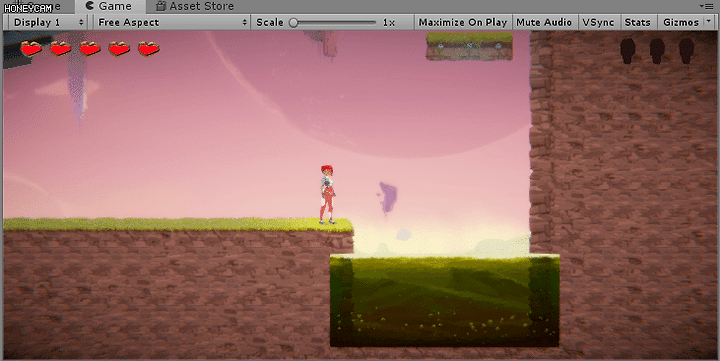The height and width of the screenshot is (361, 720).
Task: Open the Asset Store tab
Action: [x=195, y=6]
